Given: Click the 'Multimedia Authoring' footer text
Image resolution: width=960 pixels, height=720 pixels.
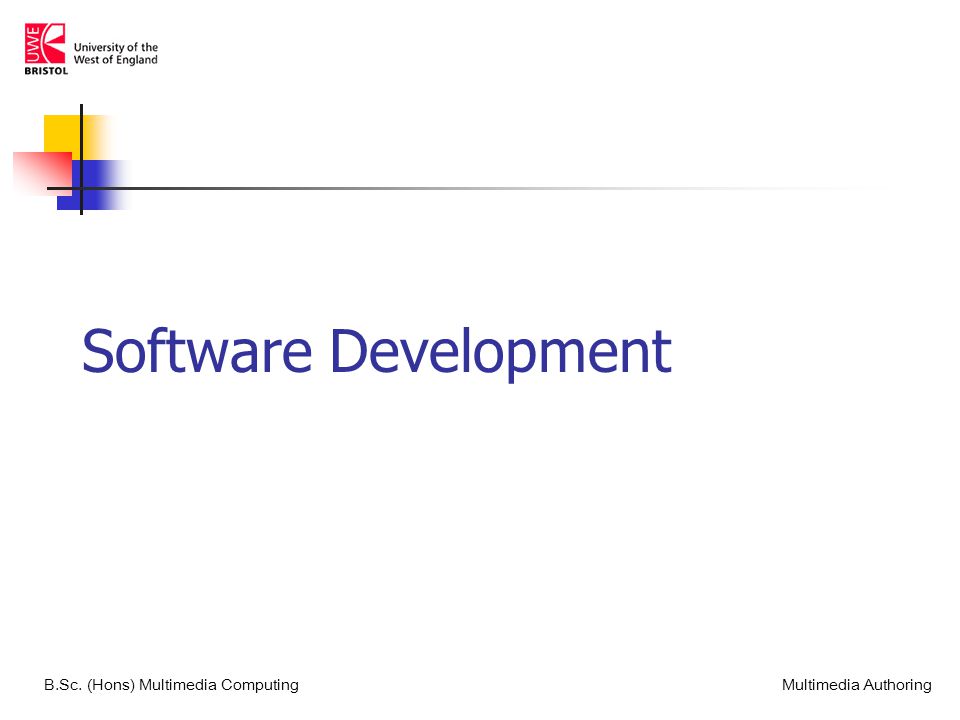Looking at the screenshot, I should pos(857,684).
